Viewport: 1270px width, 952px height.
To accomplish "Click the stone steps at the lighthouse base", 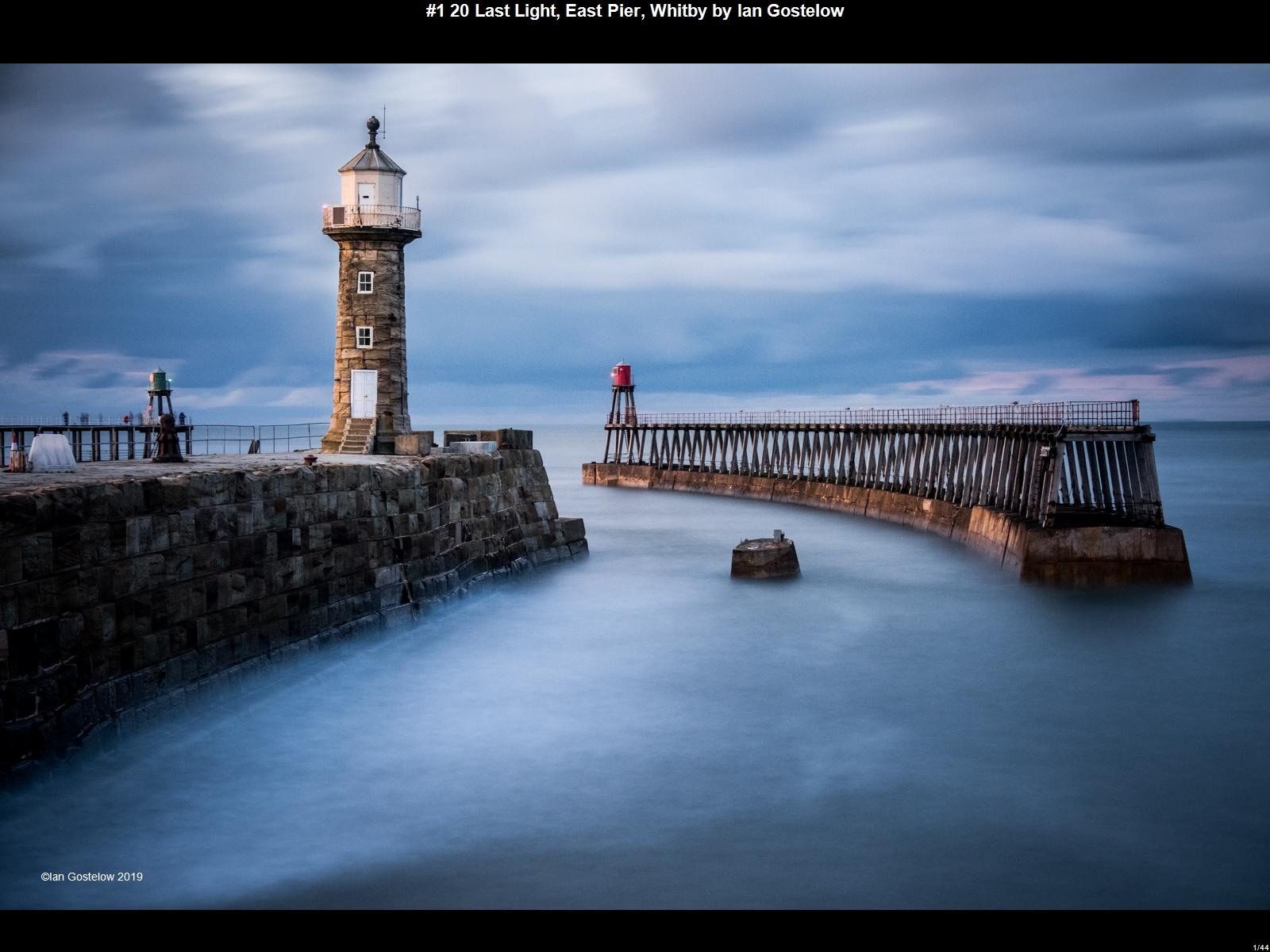I will point(357,436).
